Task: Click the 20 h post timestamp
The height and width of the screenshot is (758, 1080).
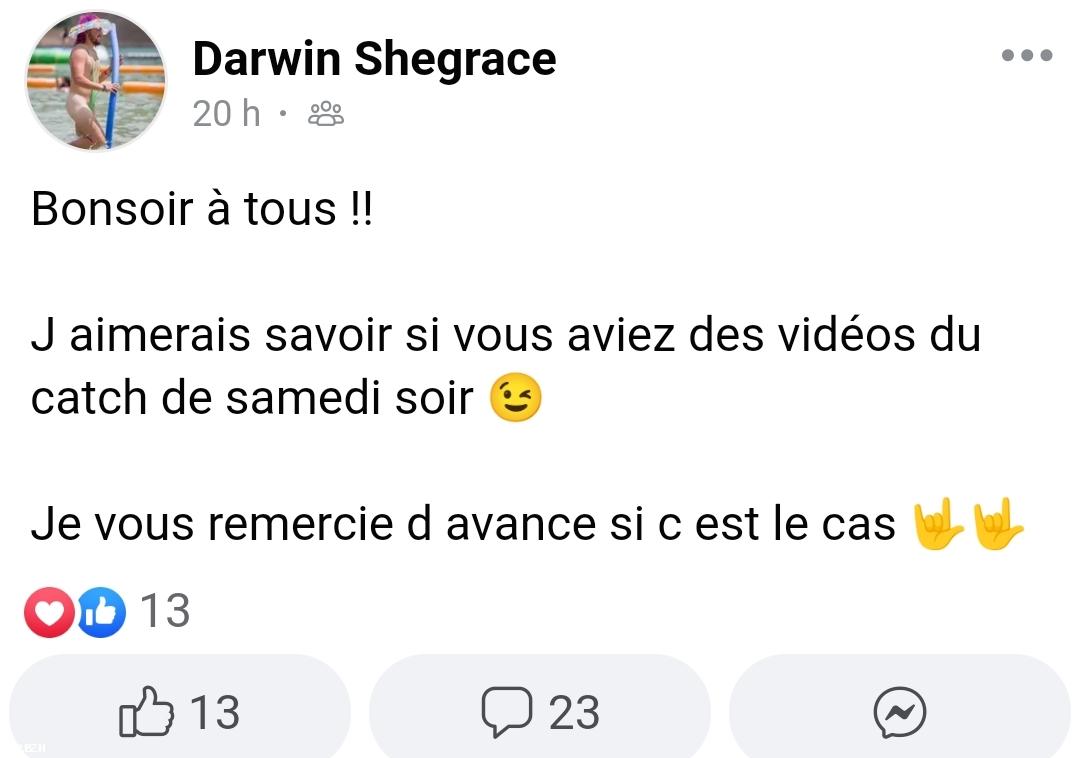Action: click(x=227, y=114)
